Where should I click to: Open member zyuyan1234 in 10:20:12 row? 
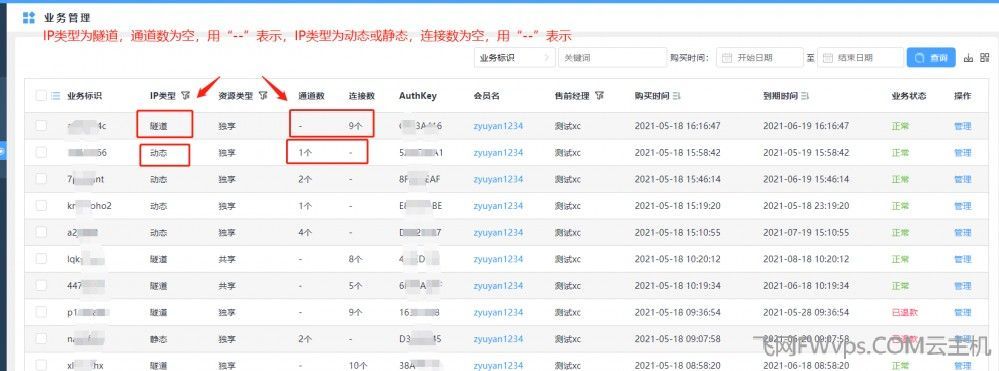tap(498, 260)
